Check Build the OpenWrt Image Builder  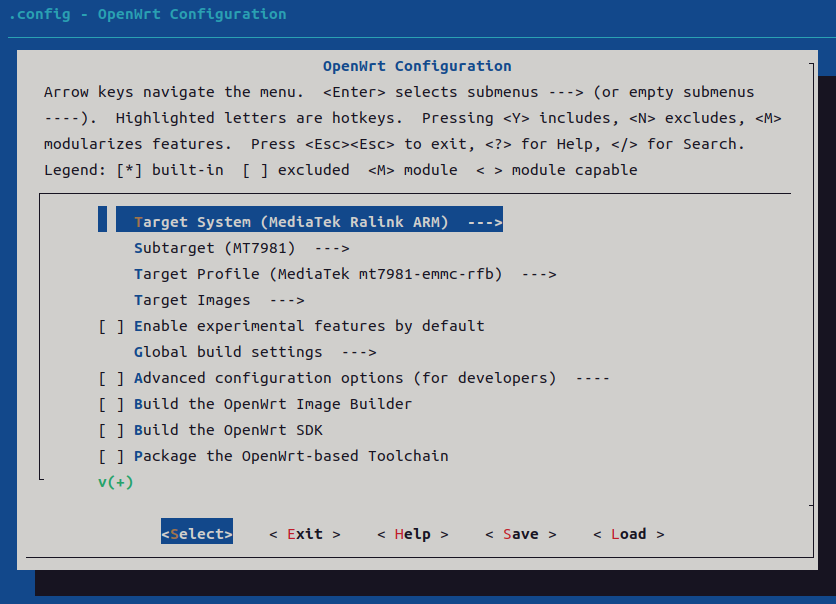(111, 404)
